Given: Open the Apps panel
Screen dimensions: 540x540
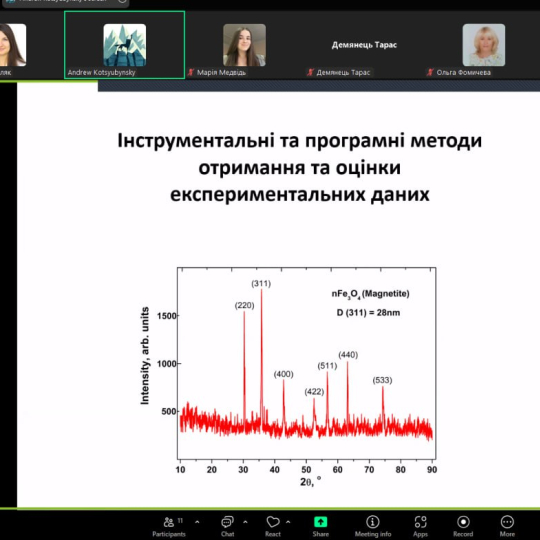Looking at the screenshot, I should (x=420, y=526).
